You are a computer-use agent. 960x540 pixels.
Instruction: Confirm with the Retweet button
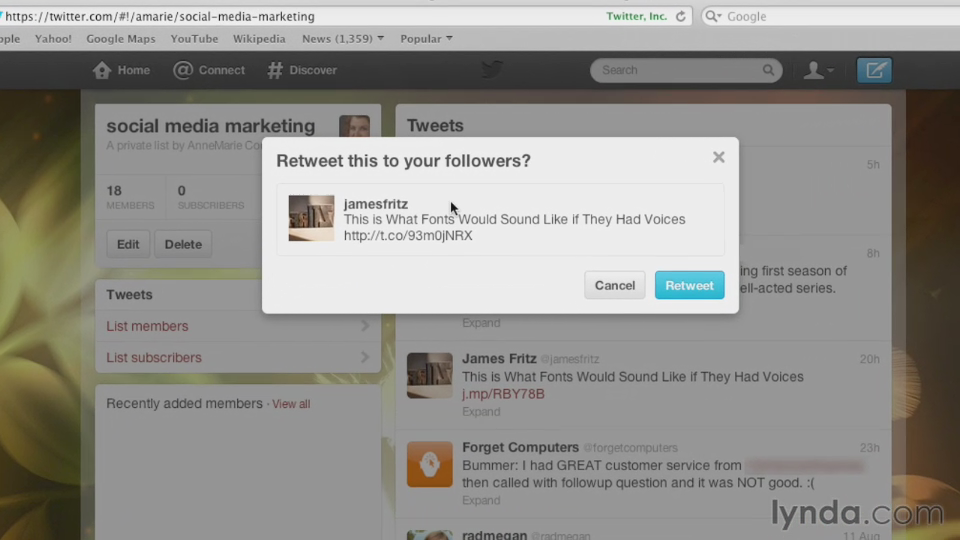689,285
